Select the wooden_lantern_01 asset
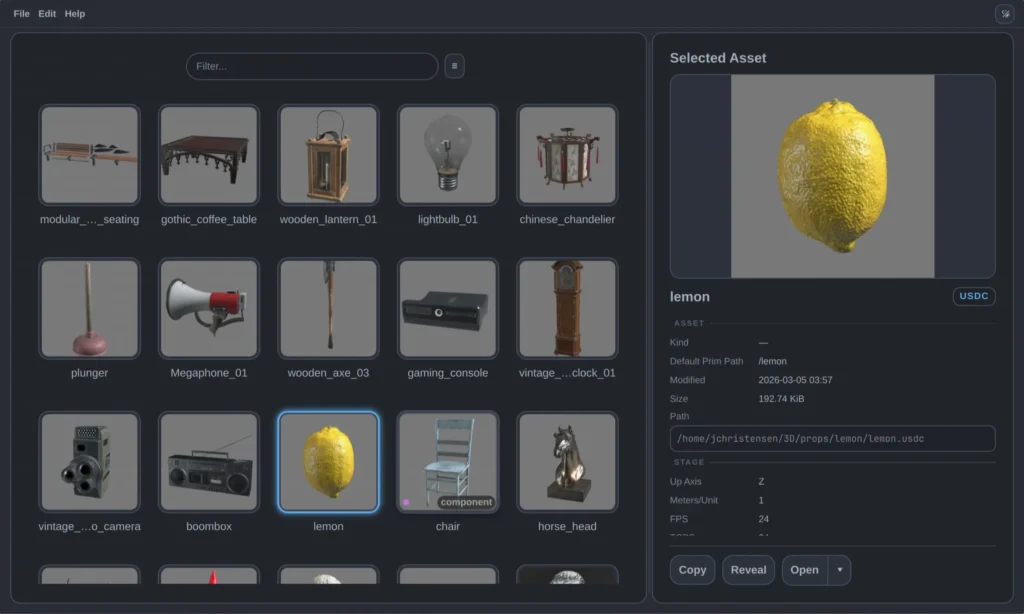This screenshot has width=1024, height=614. pos(328,155)
